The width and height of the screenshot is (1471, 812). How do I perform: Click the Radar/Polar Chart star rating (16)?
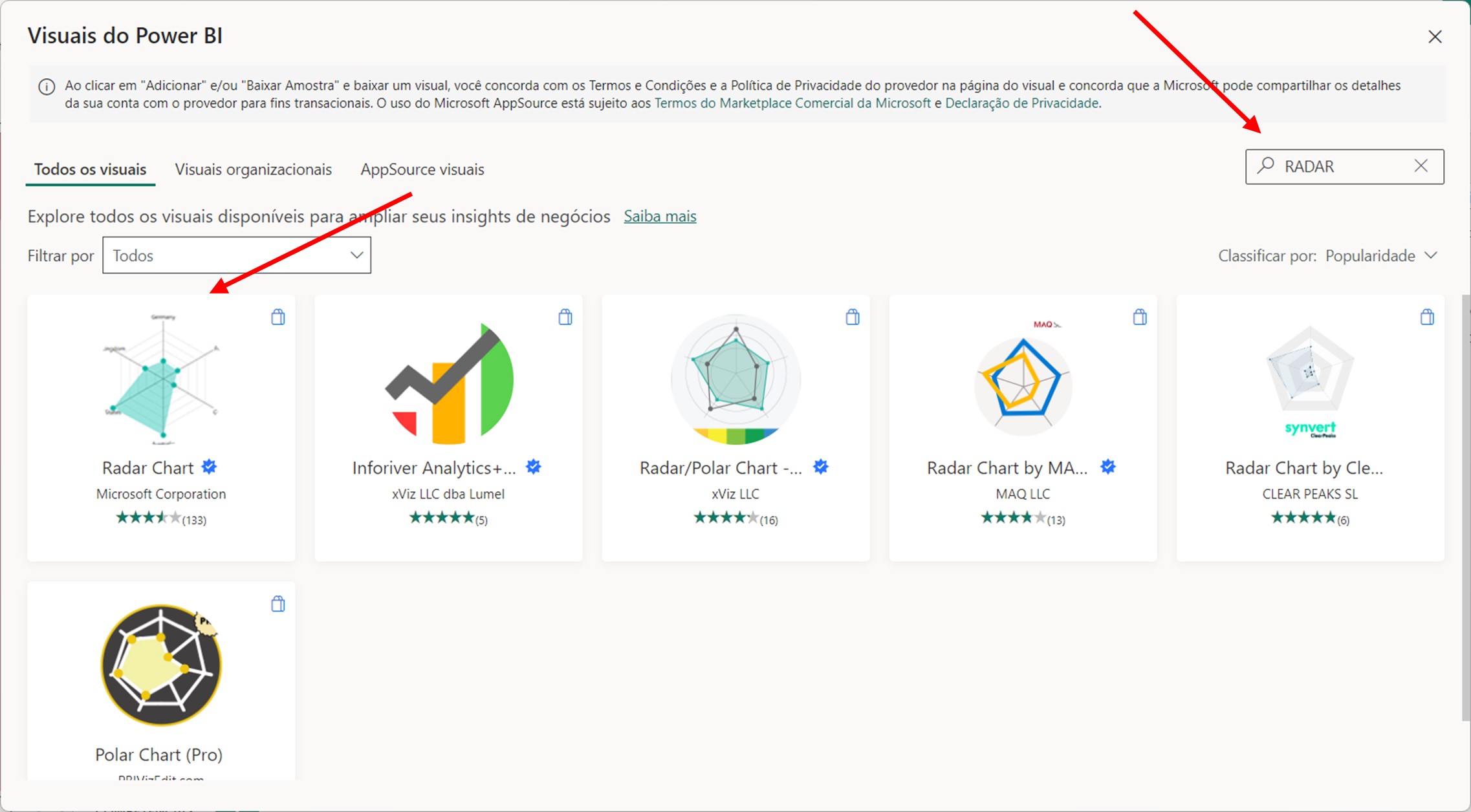point(735,518)
